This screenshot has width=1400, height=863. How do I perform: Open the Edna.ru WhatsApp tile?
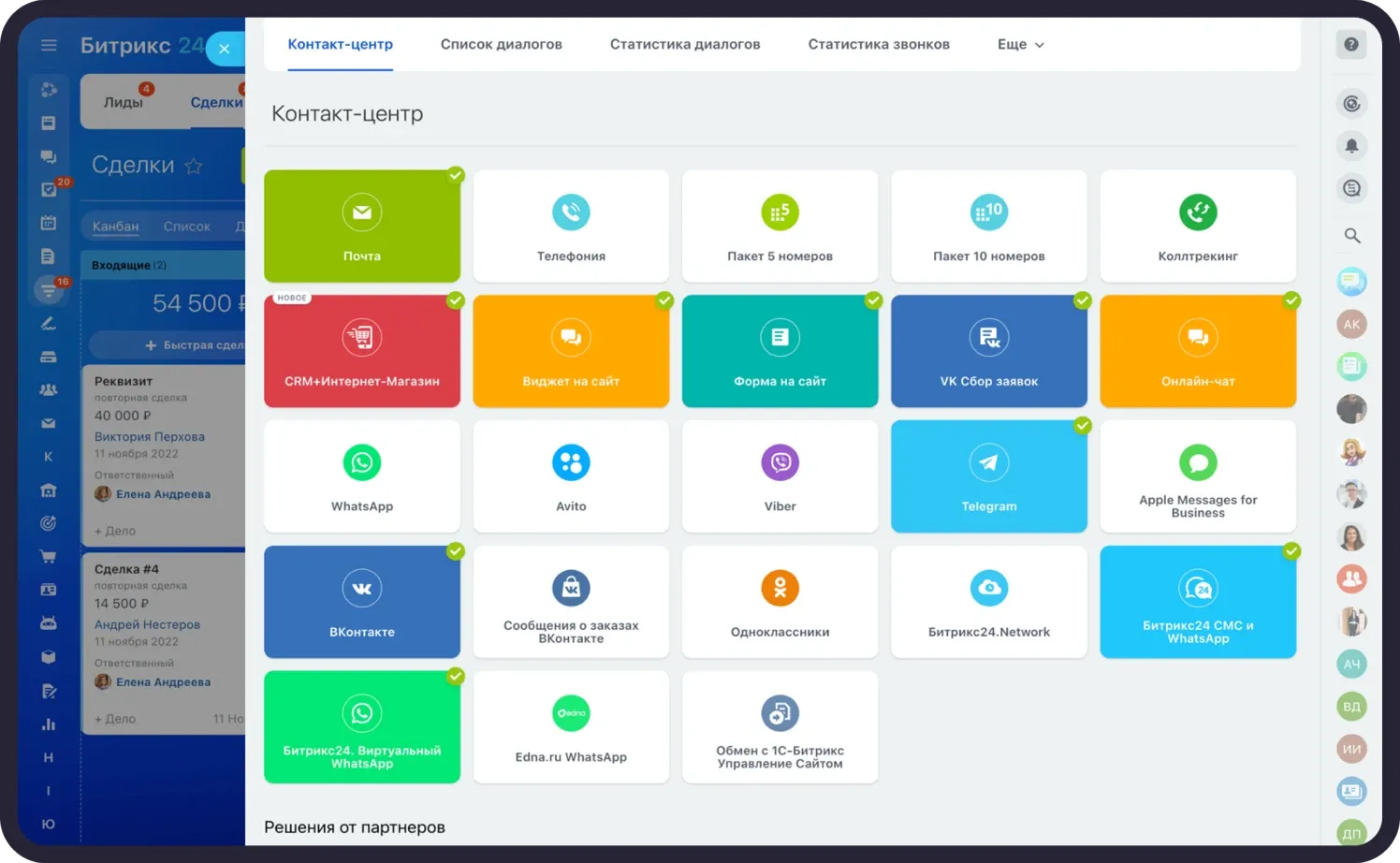click(571, 727)
